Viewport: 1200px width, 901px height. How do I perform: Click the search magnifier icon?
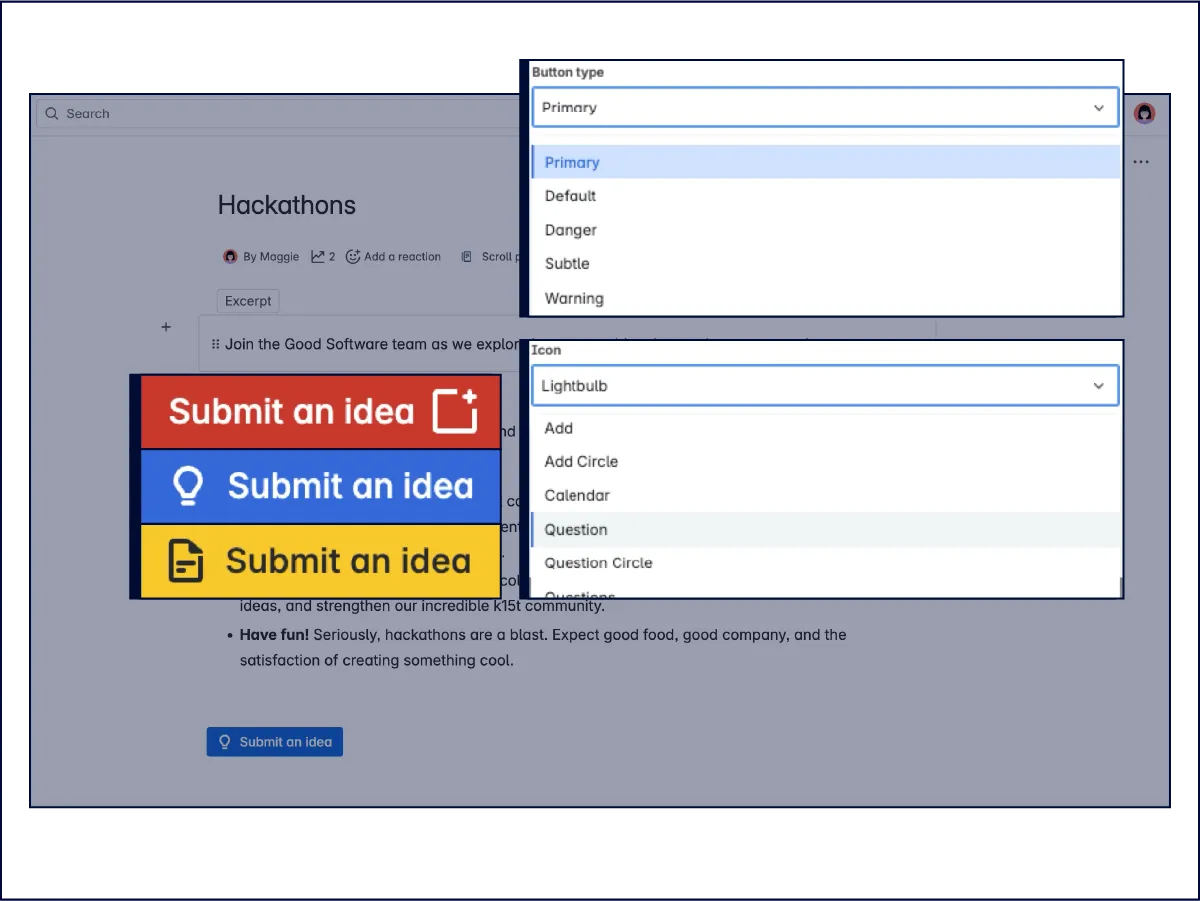tap(52, 114)
